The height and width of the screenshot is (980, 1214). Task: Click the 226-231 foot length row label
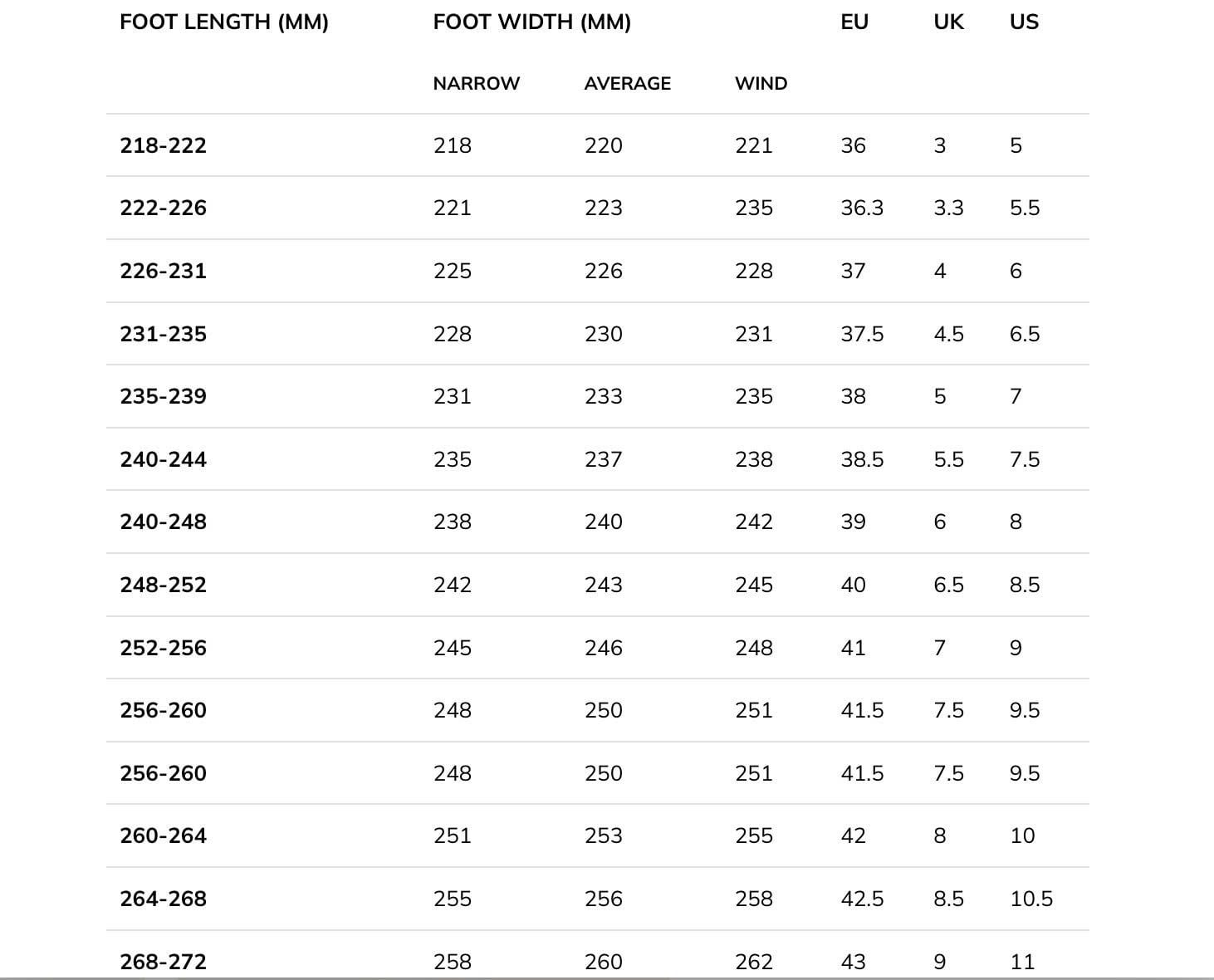[x=163, y=272]
